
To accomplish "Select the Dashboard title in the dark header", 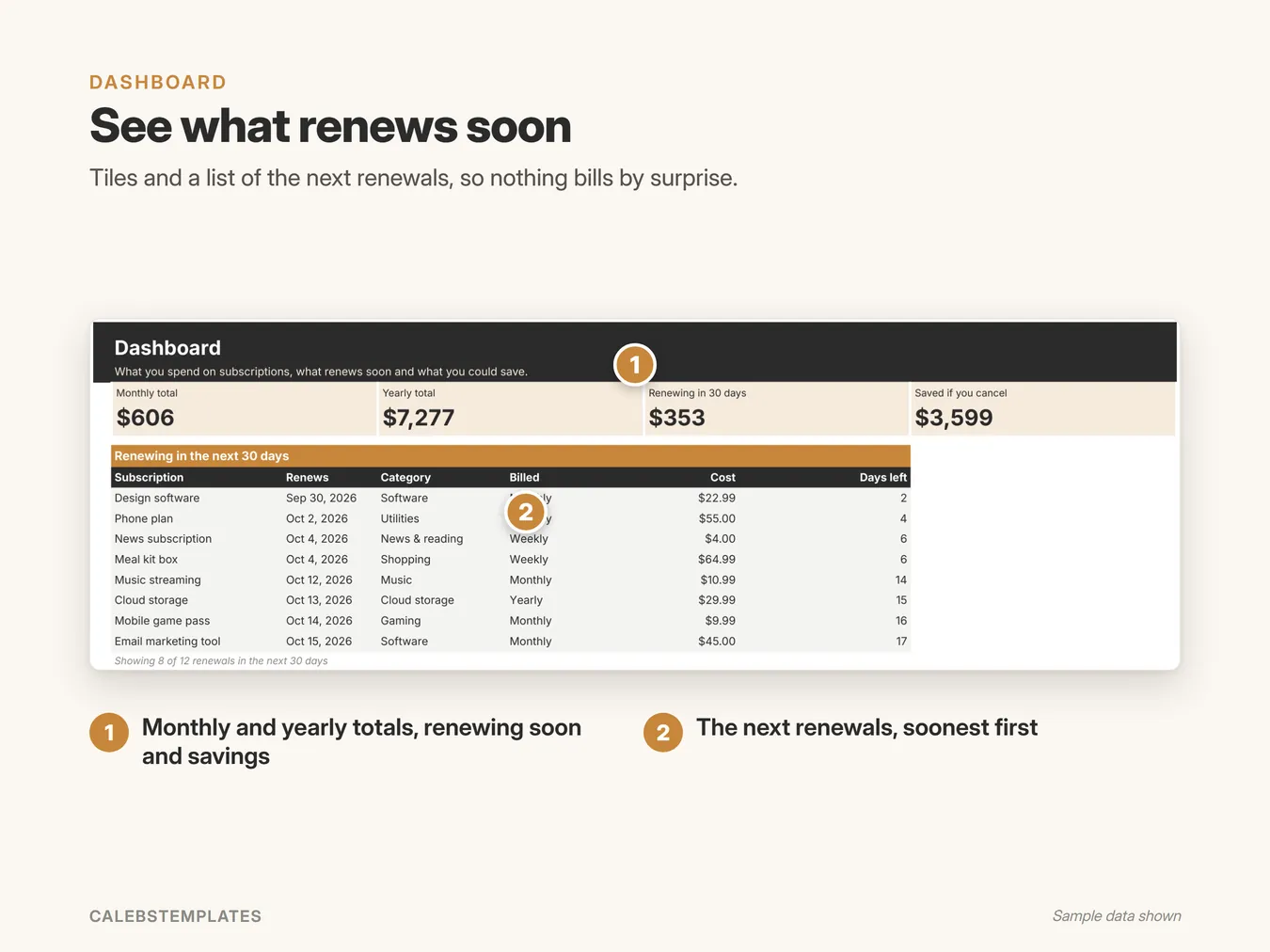I will tap(167, 348).
